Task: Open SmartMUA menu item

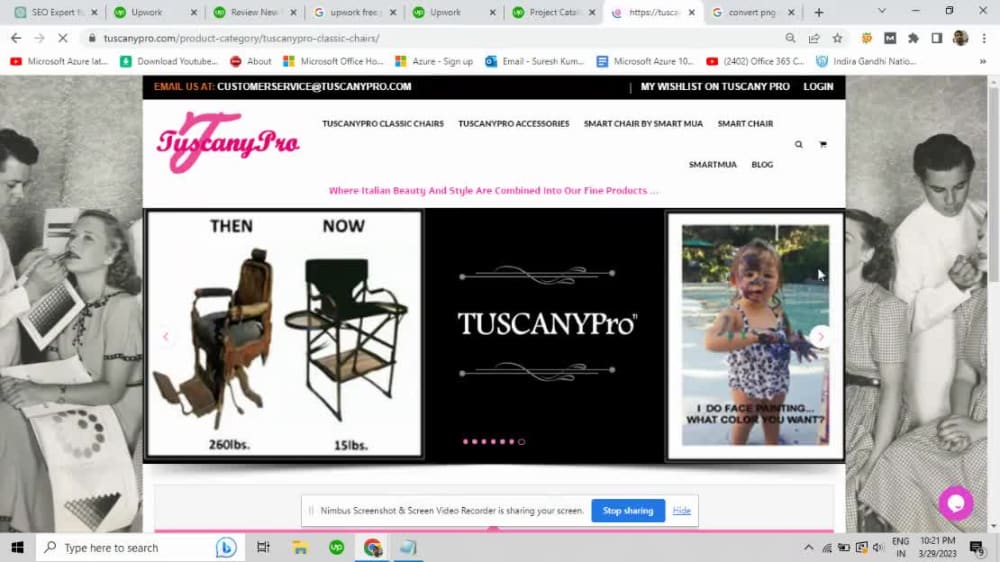Action: pos(712,165)
